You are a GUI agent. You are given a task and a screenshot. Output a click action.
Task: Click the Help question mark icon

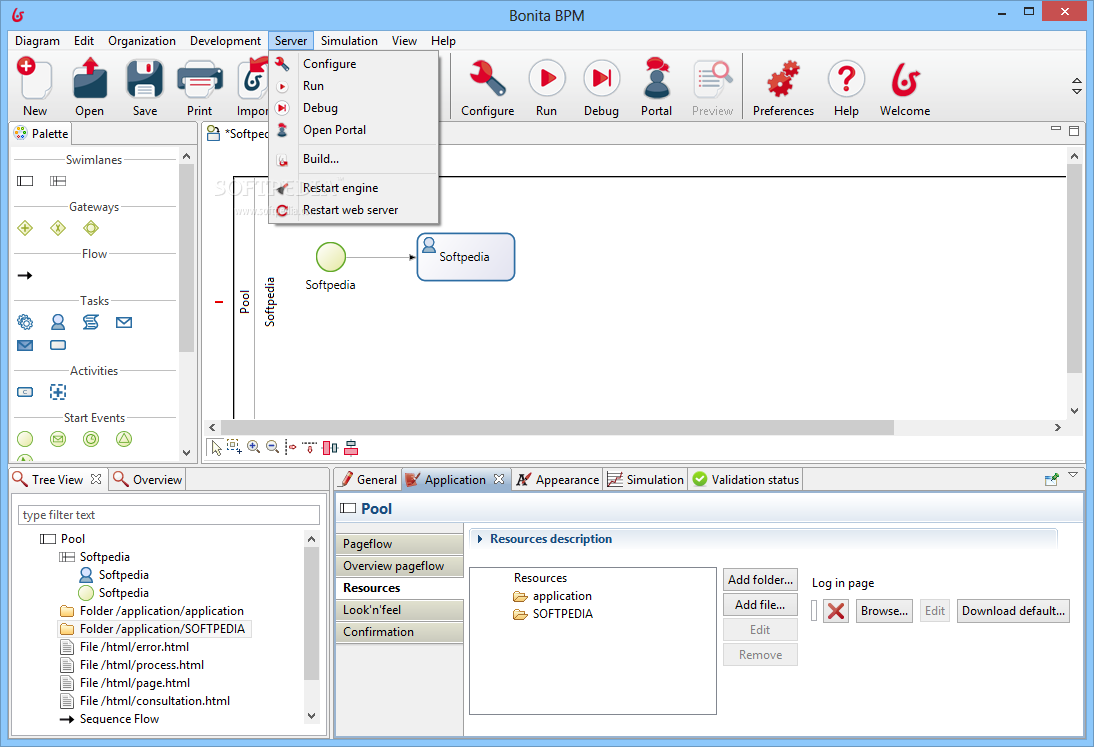coord(846,86)
